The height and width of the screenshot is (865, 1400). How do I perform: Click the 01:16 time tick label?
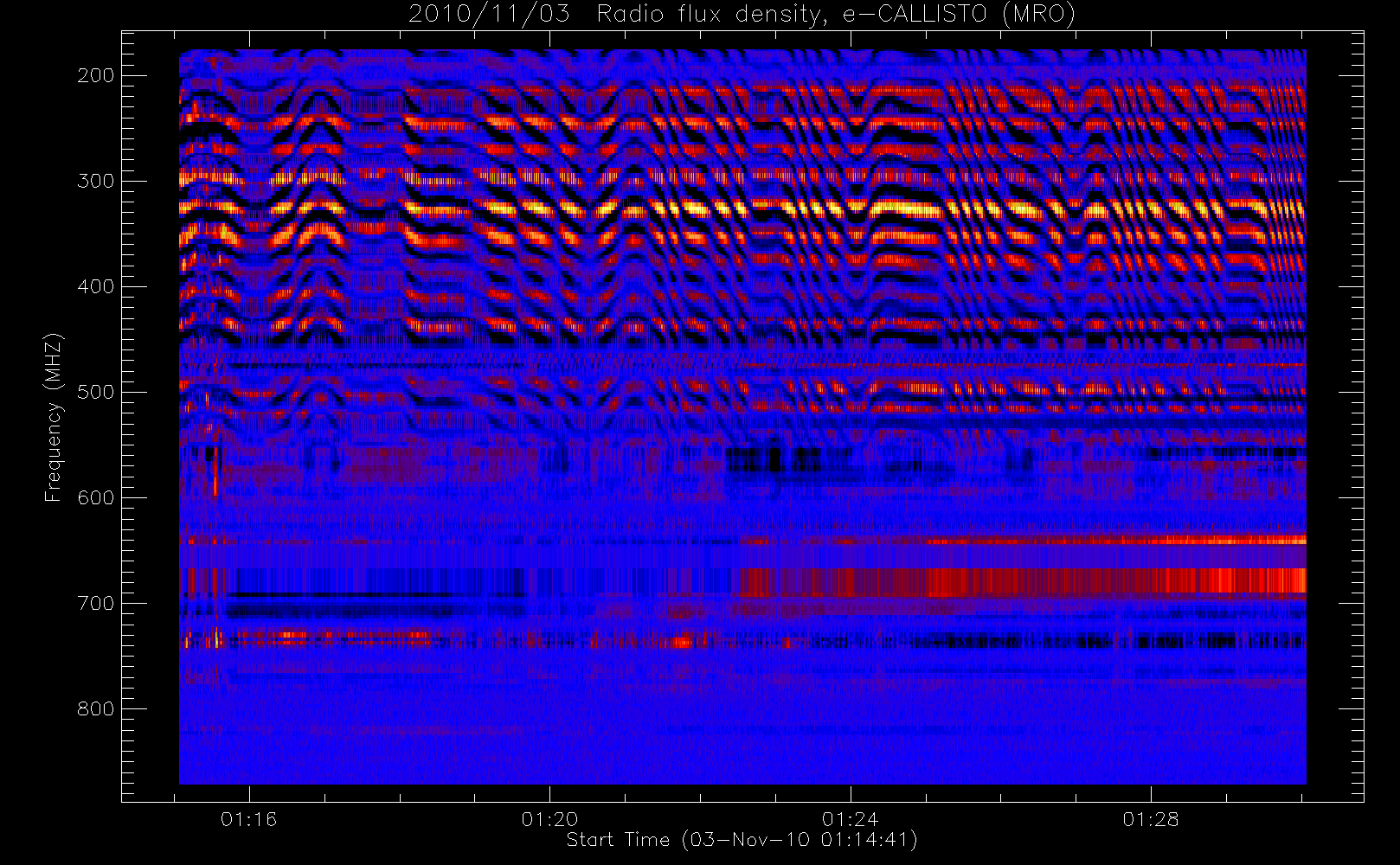click(249, 819)
